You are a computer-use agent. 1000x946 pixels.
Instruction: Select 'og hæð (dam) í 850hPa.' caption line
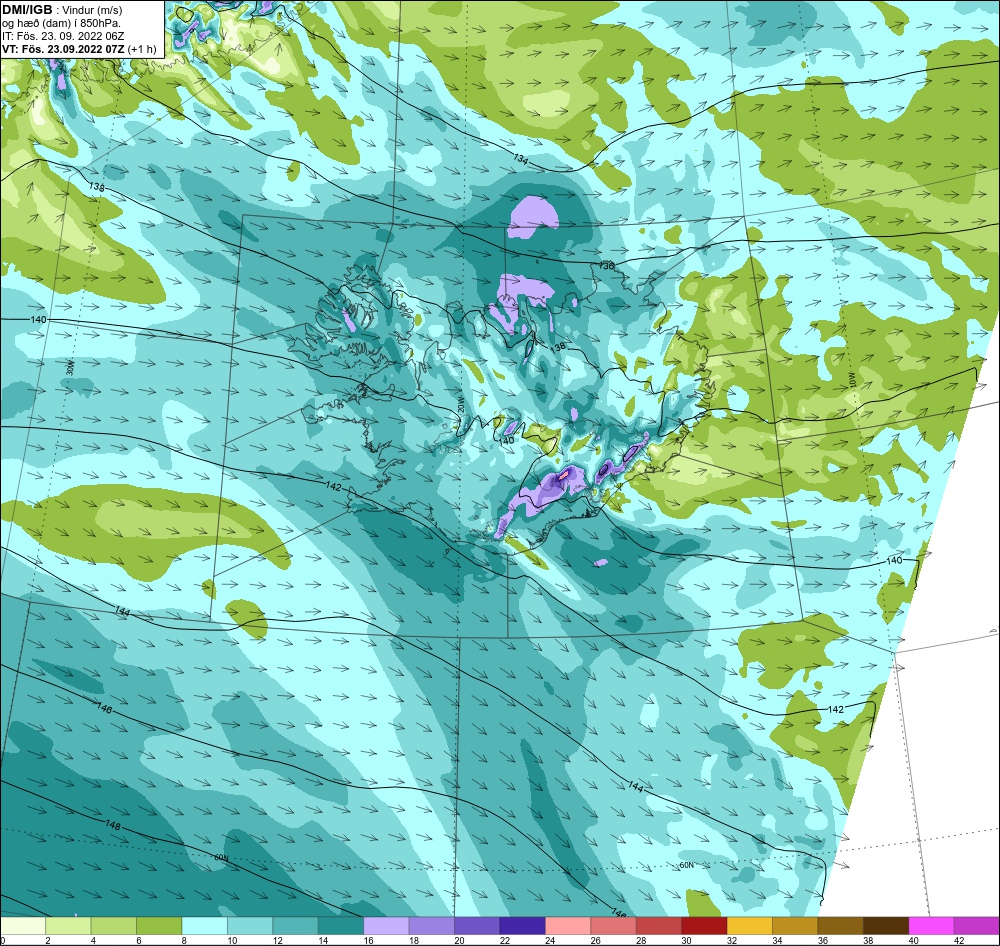click(x=62, y=23)
